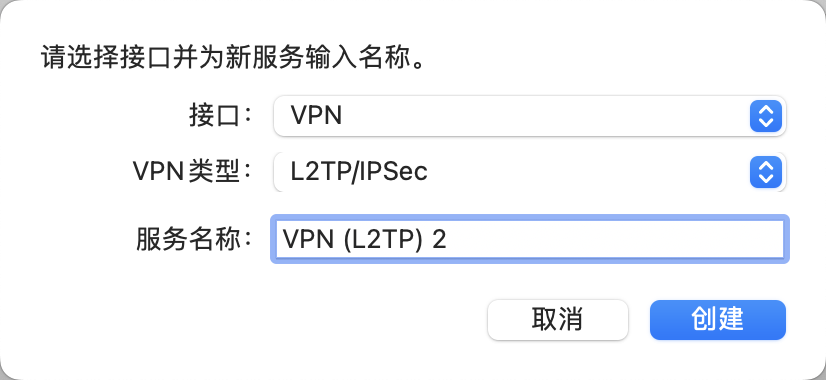Click the down arrow of VPN类型 chevron icon
Image resolution: width=826 pixels, height=380 pixels.
tap(765, 179)
